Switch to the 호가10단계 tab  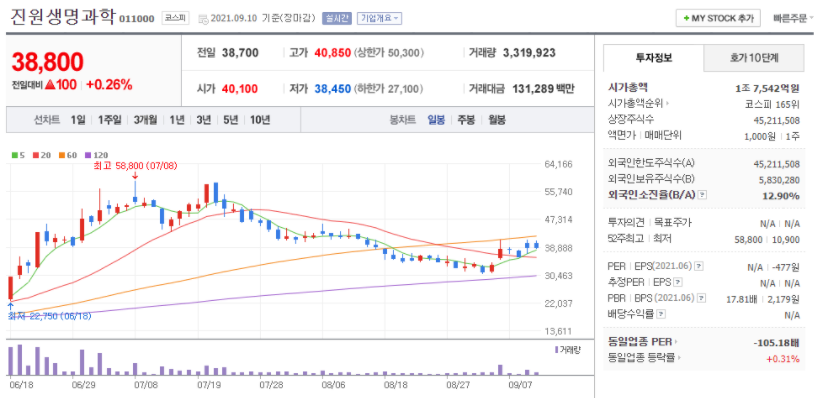754,58
